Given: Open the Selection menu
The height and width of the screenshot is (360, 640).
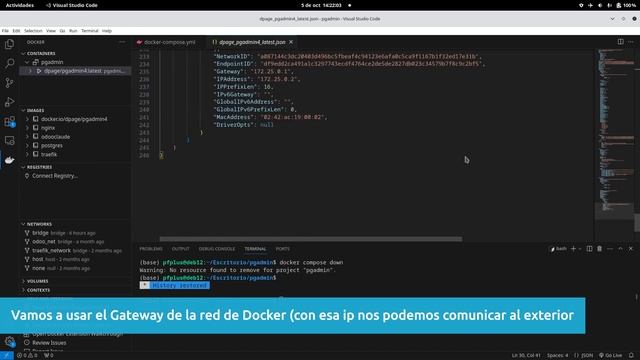Looking at the screenshot, I should [33, 31].
